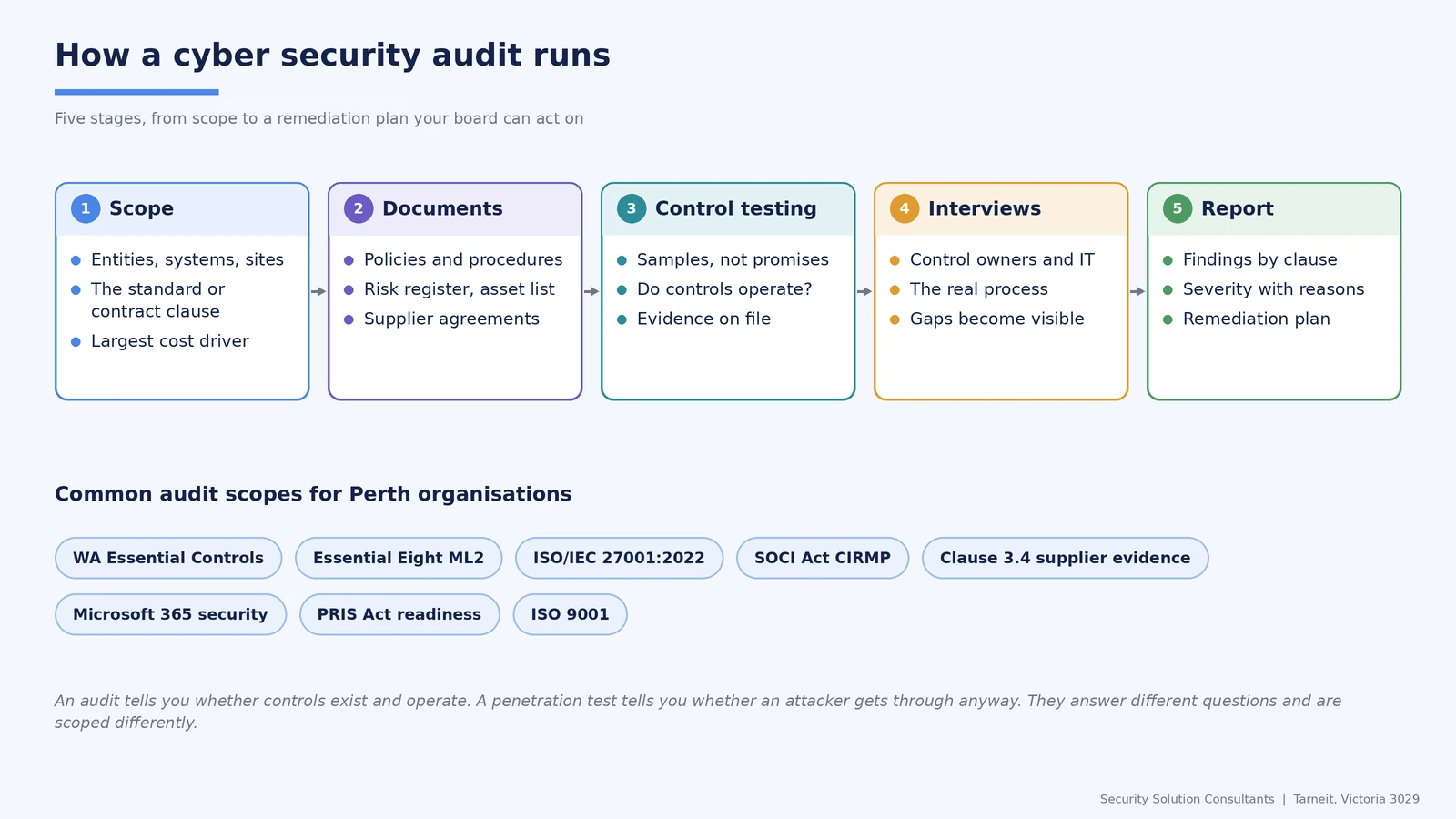Click the Documents card heading

click(x=442, y=208)
